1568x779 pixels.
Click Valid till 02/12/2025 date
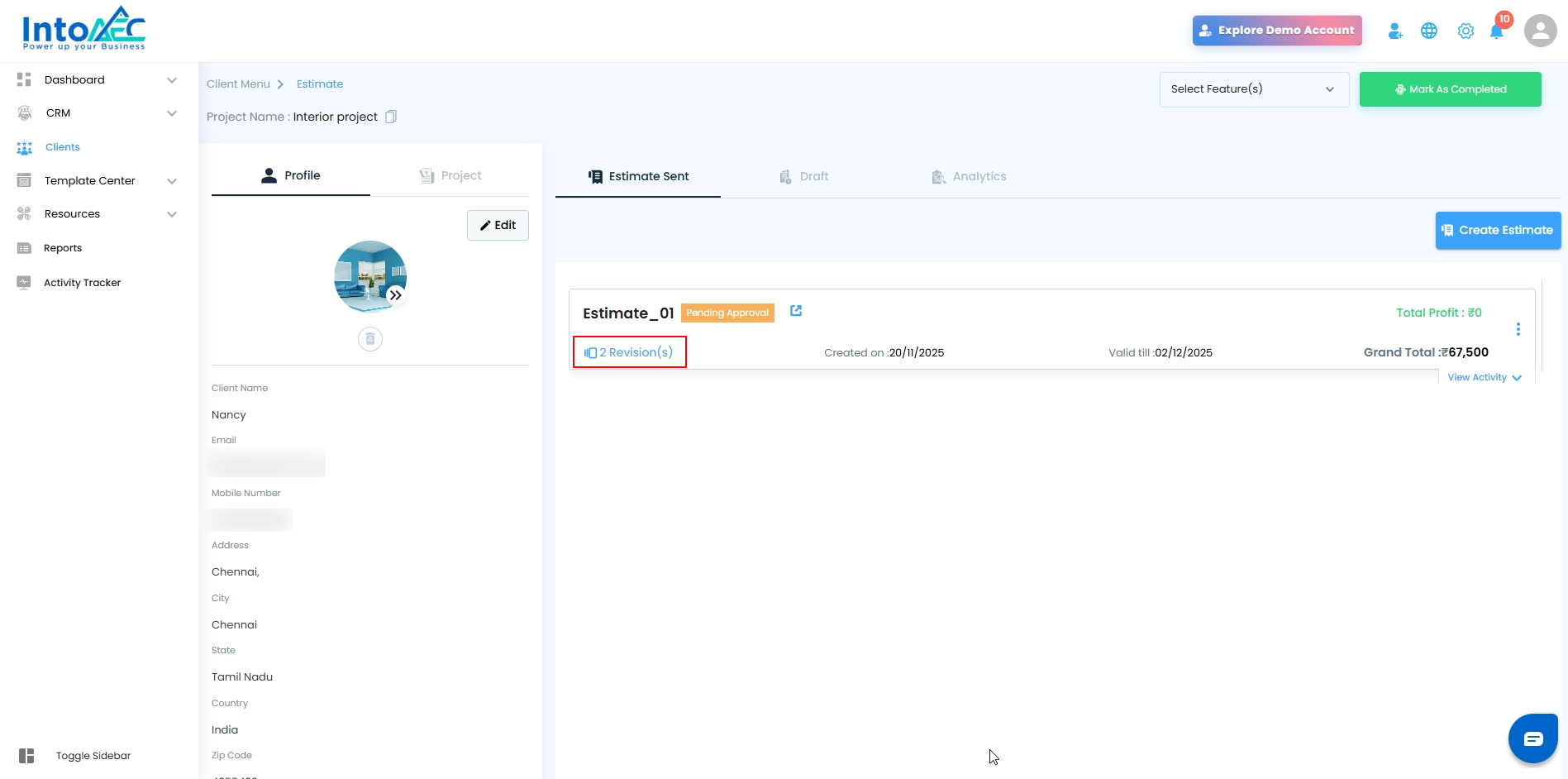click(x=1161, y=353)
